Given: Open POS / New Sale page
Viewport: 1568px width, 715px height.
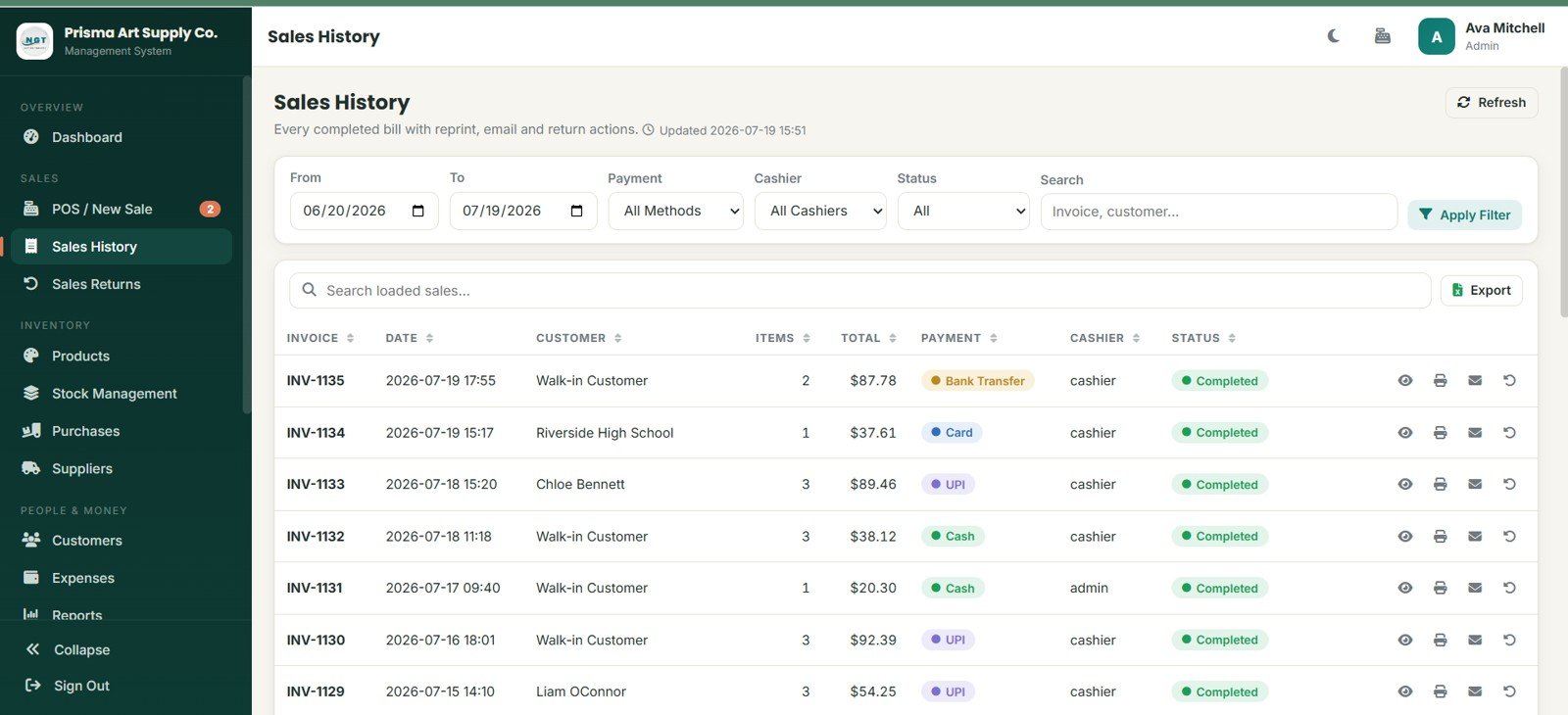Looking at the screenshot, I should (x=122, y=210).
